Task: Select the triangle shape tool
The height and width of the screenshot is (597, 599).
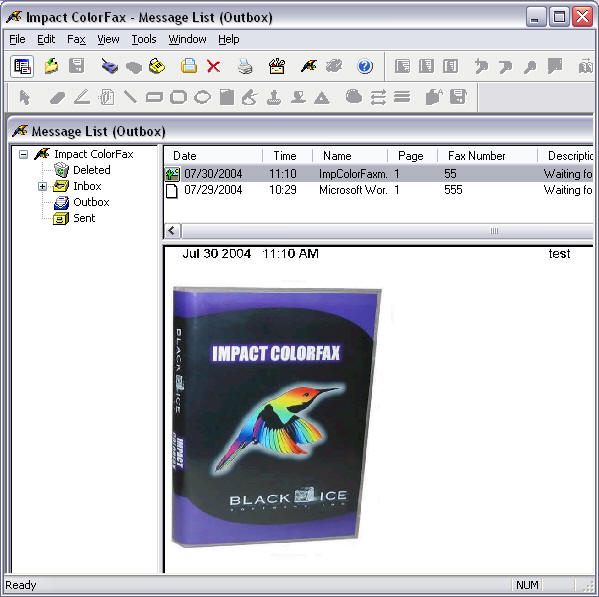Action: coord(322,98)
